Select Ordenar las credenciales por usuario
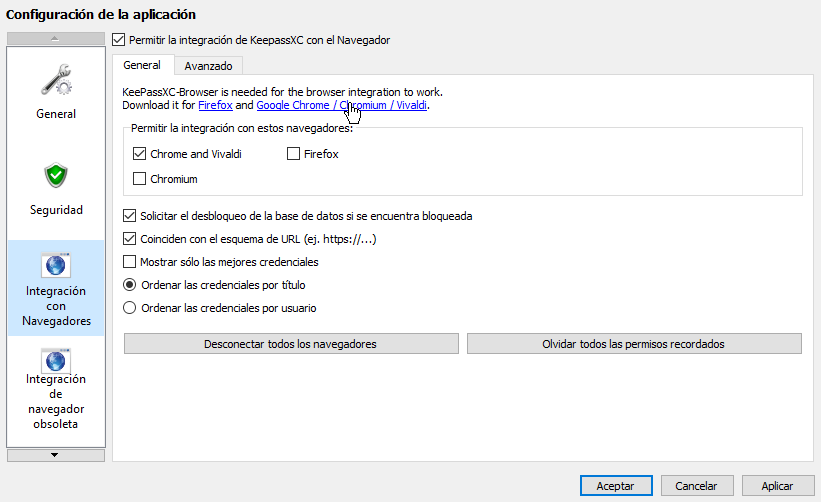 (129, 308)
